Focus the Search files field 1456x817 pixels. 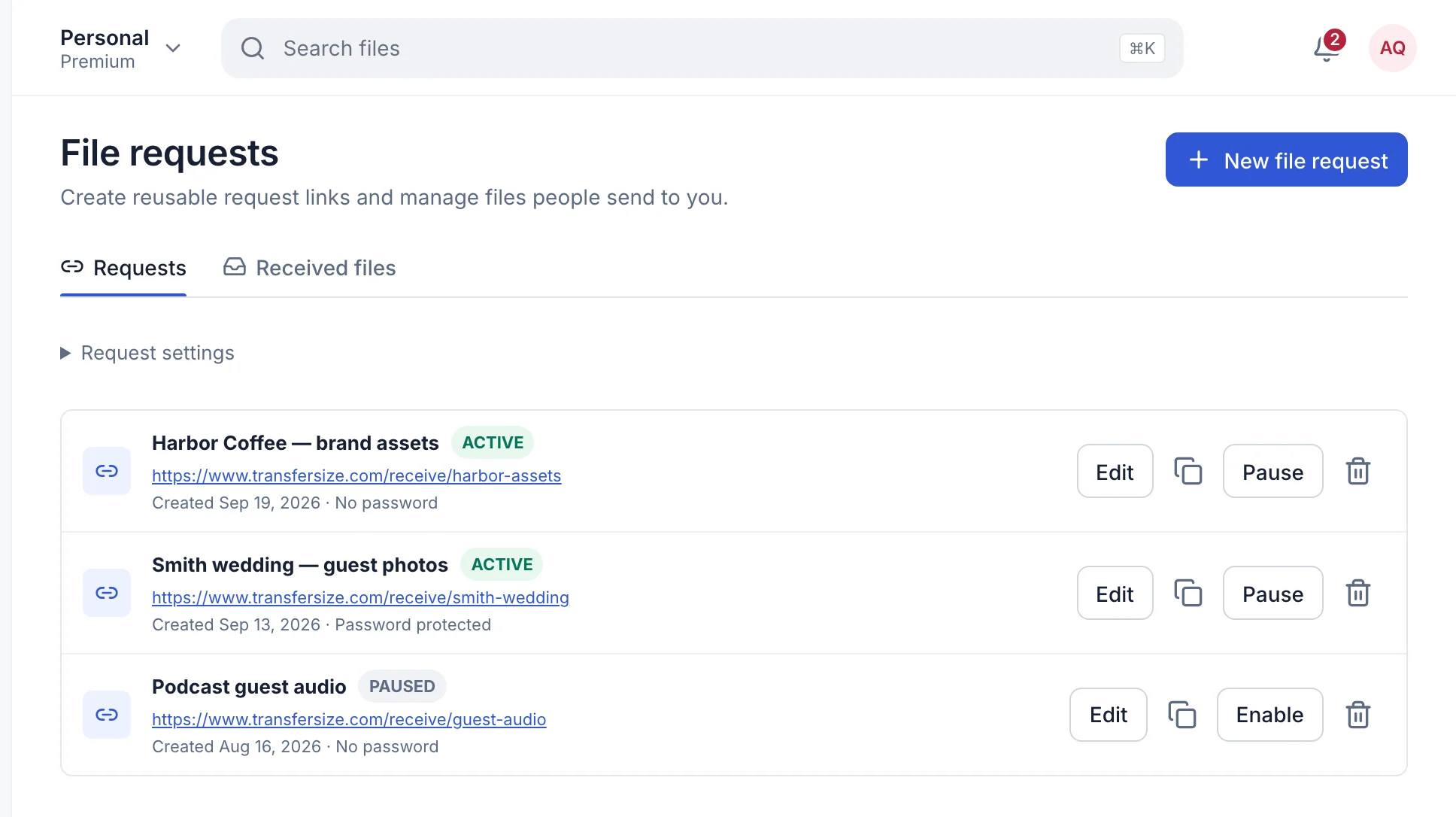(x=702, y=48)
